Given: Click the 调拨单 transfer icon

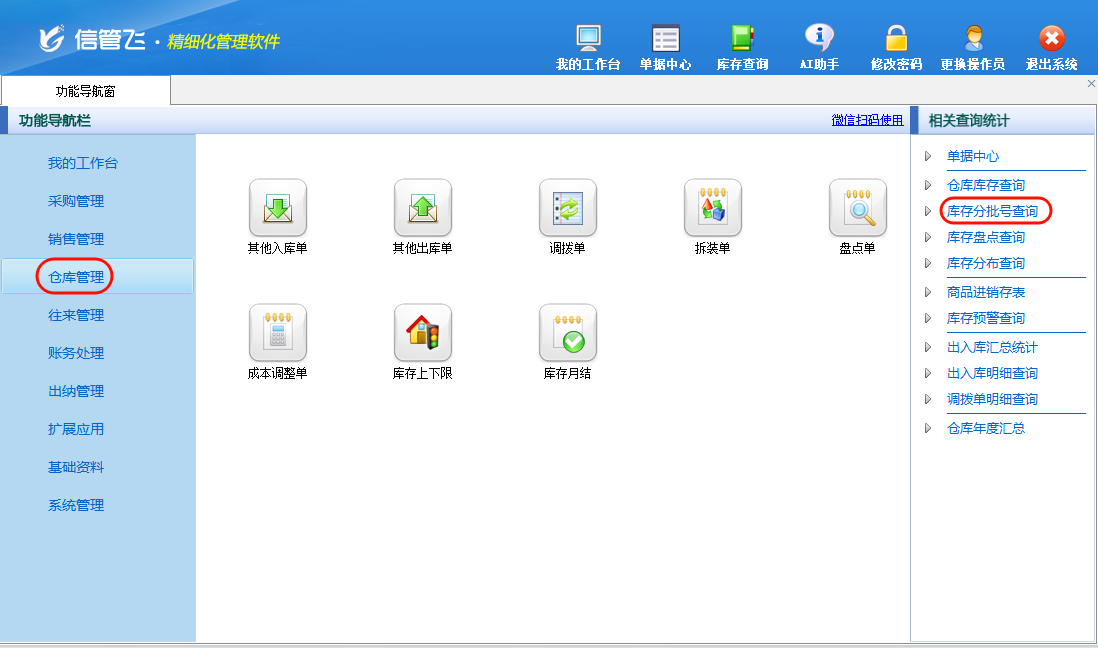Looking at the screenshot, I should point(567,207).
